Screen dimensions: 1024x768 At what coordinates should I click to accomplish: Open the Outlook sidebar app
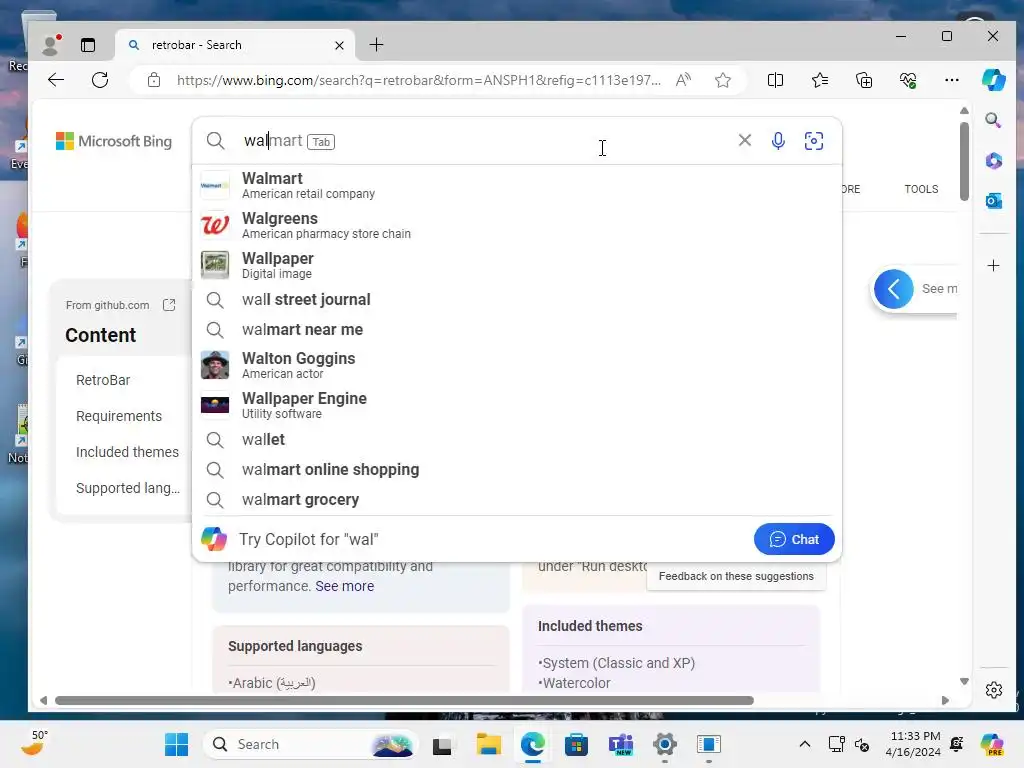(x=993, y=200)
